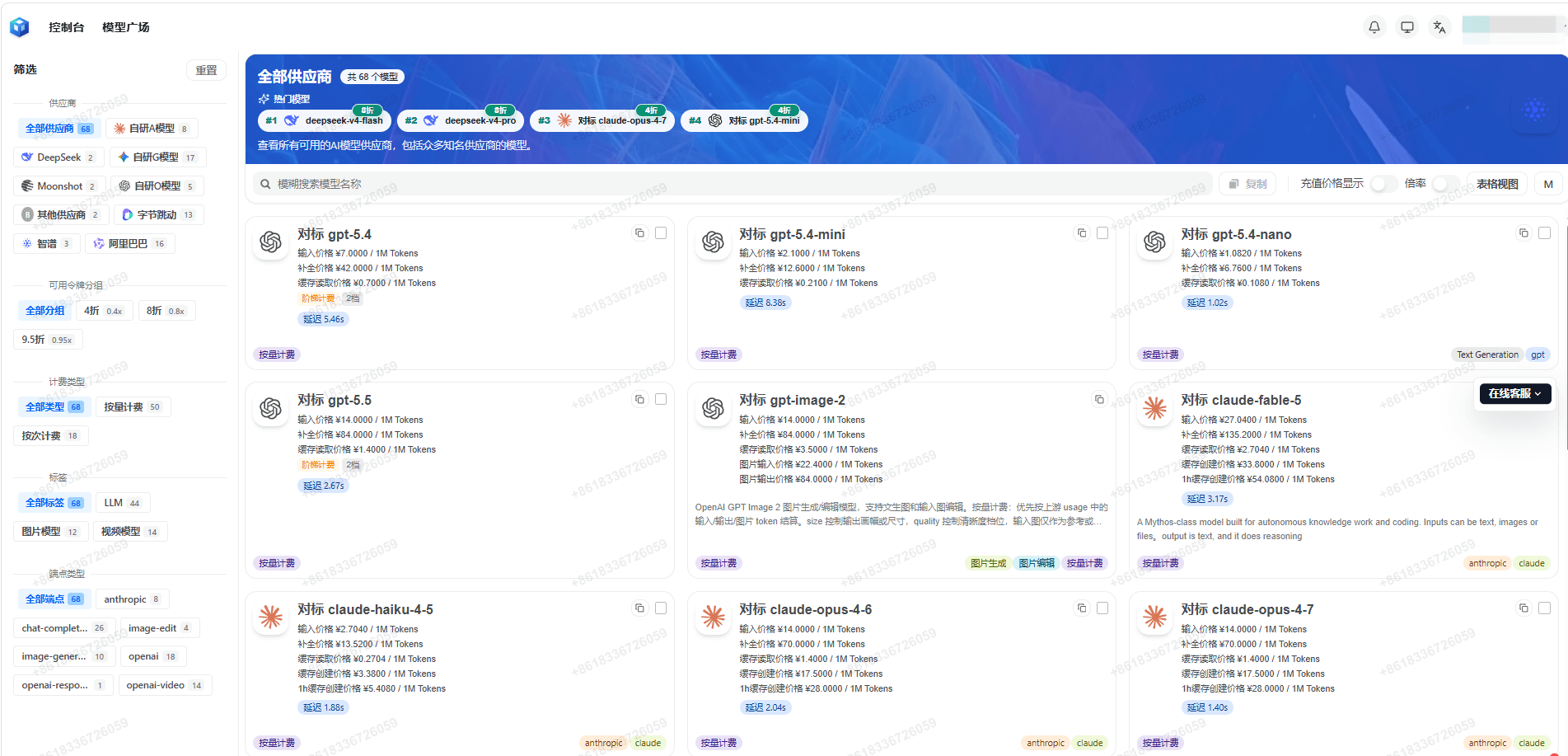
Task: Click the 复制 button
Action: [1247, 184]
